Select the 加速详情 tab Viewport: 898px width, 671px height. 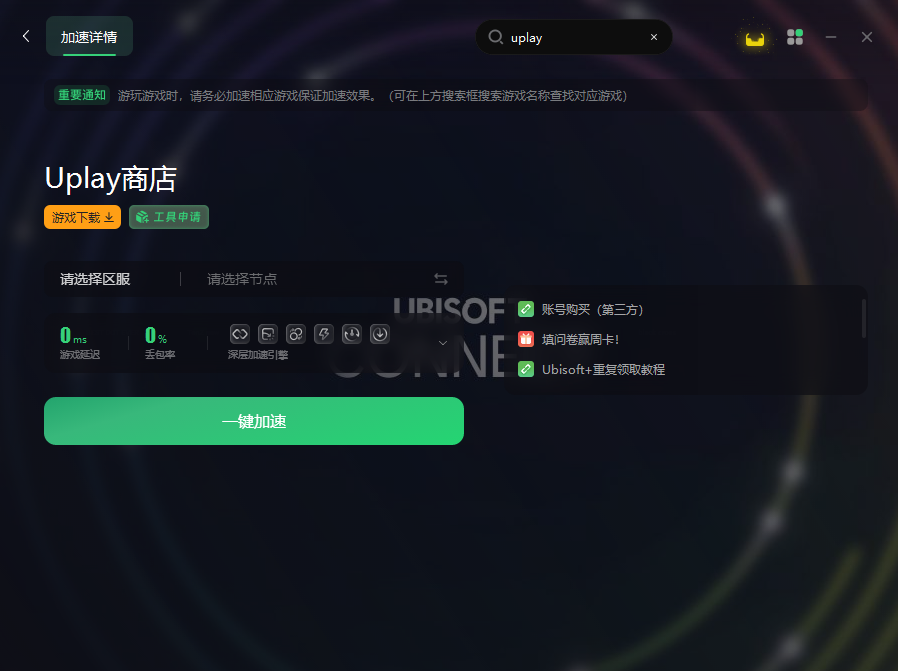pos(89,37)
